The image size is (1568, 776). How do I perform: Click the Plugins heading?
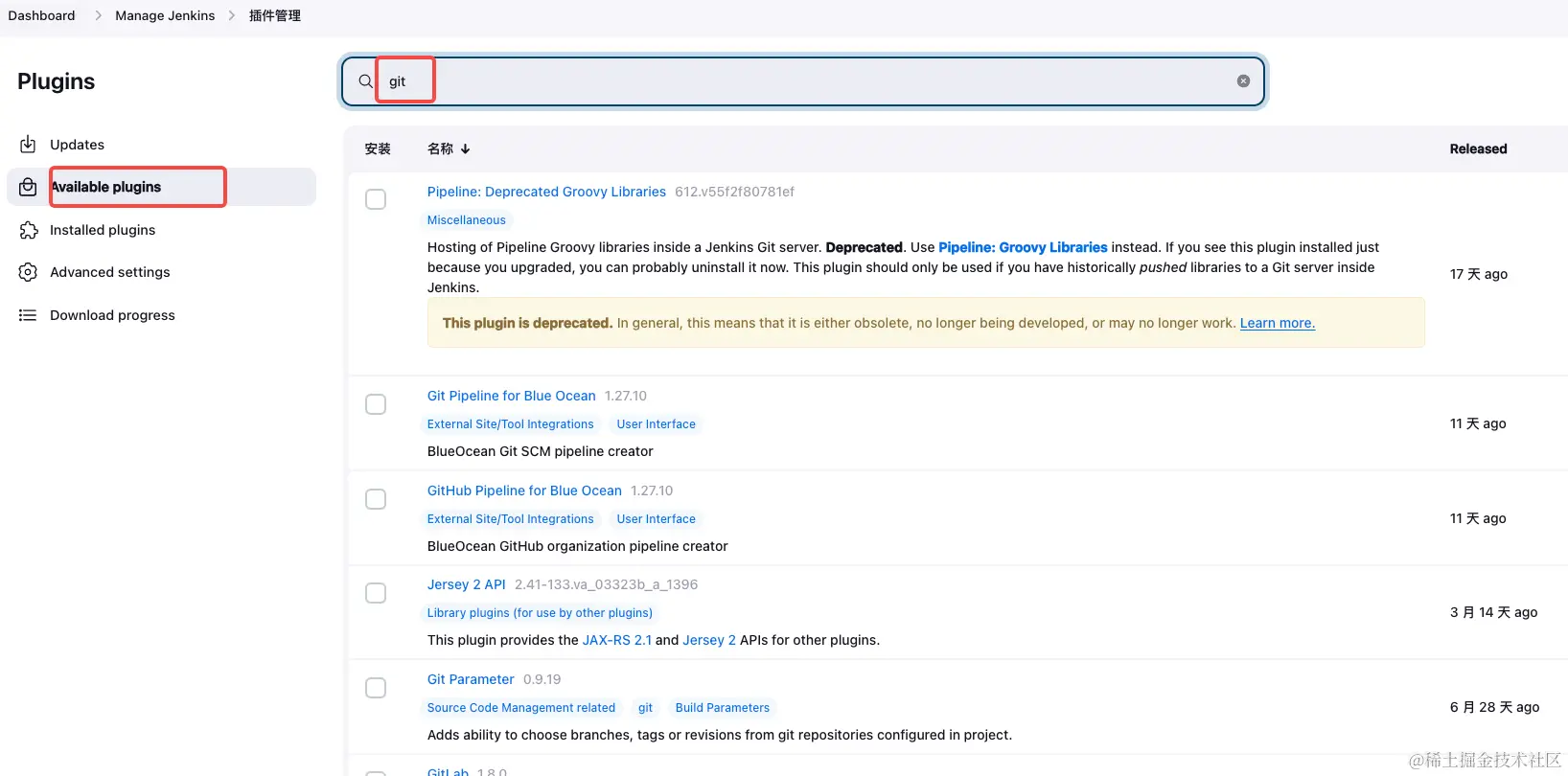point(57,81)
